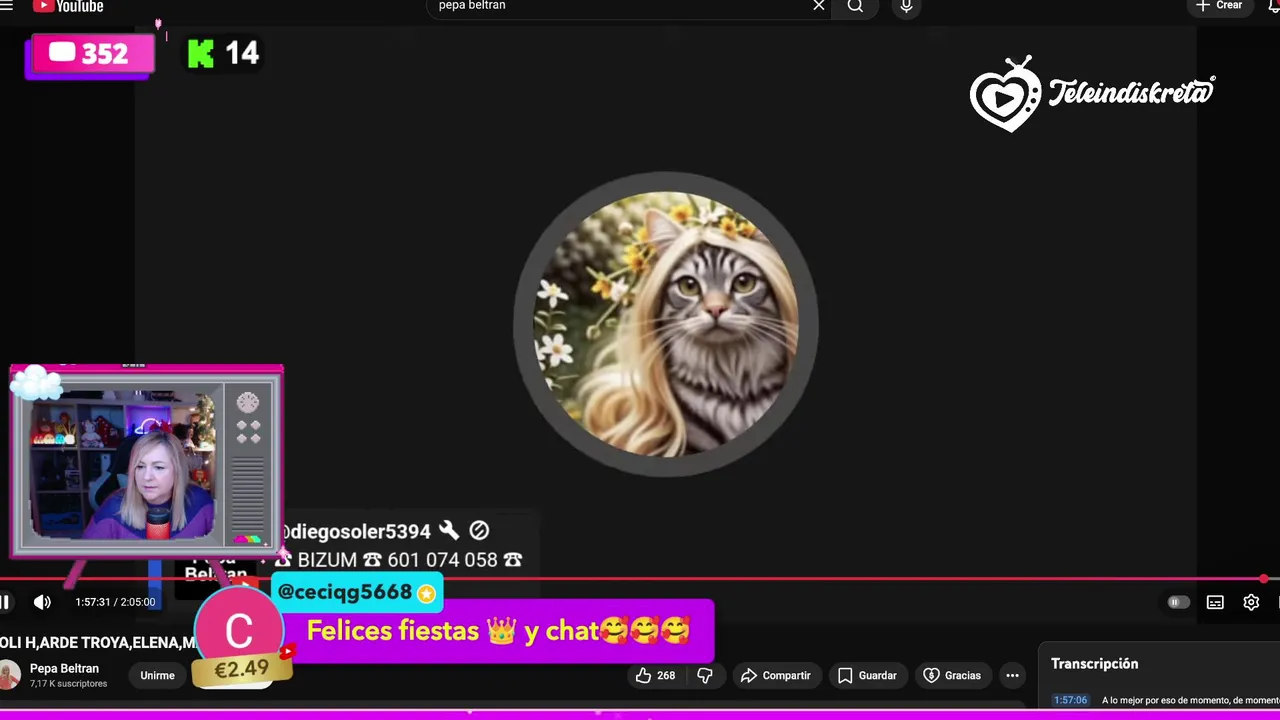Open Pepa Beltran channel avatar
Image resolution: width=1280 pixels, height=720 pixels.
(x=9, y=676)
